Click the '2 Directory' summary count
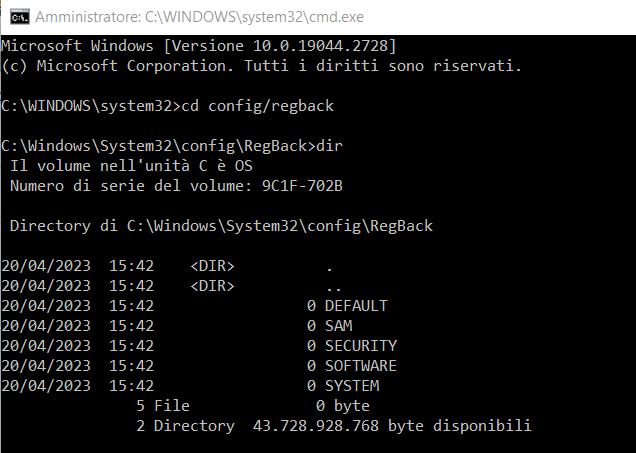Image resolution: width=636 pixels, height=453 pixels. click(185, 426)
